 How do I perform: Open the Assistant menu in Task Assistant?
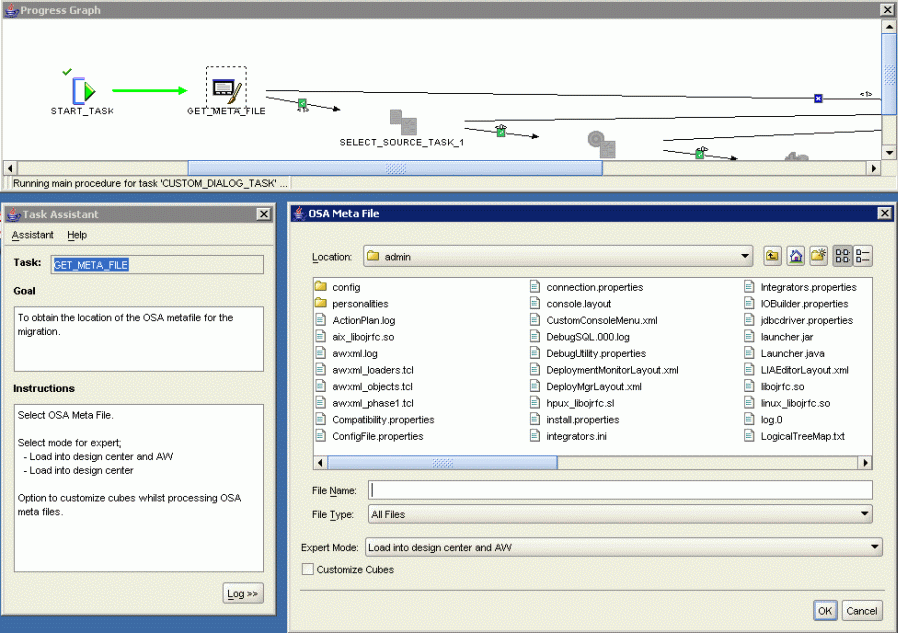[x=32, y=235]
